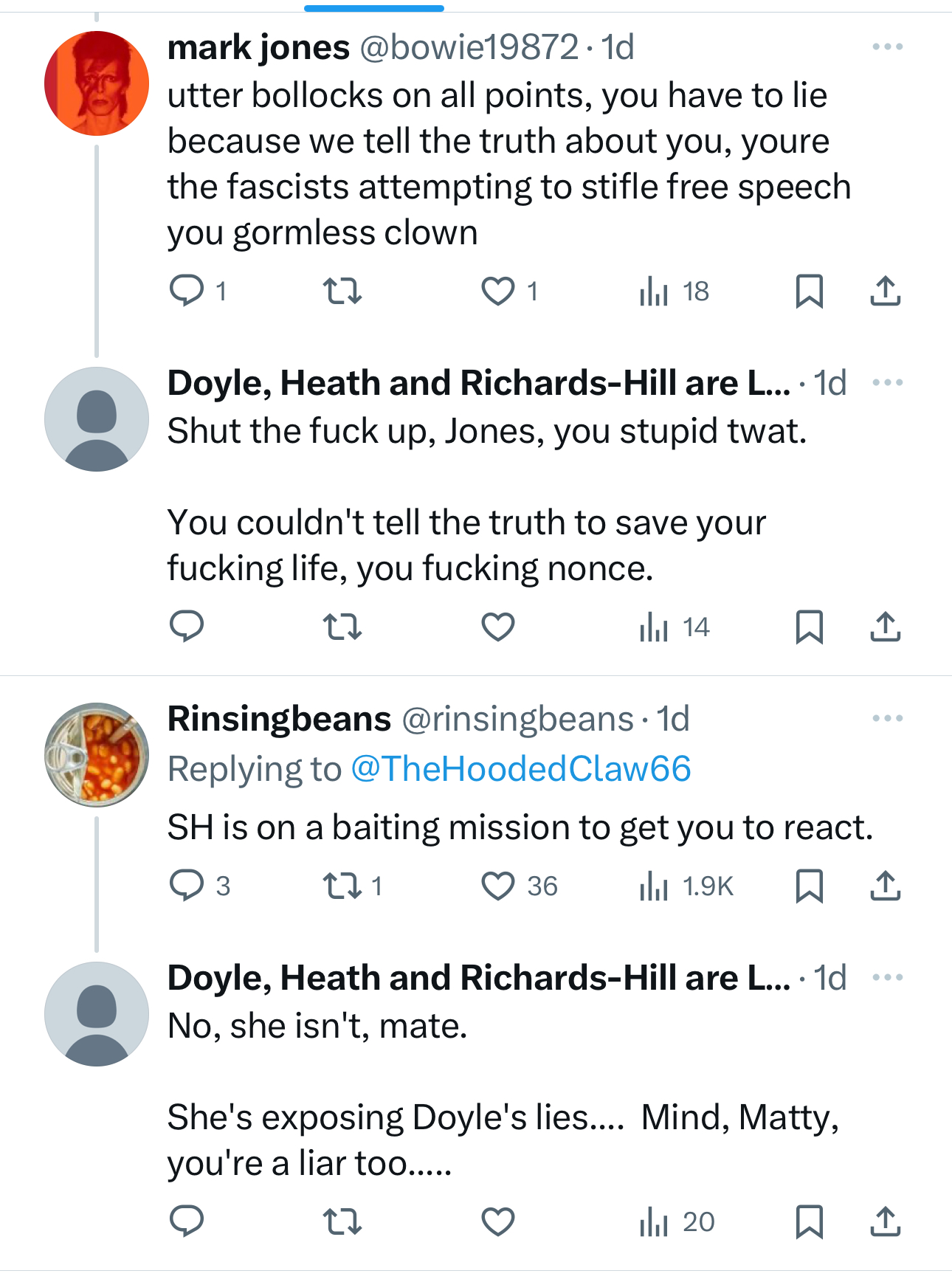Open the mark jones display name
Viewport: 952px width, 1282px height.
click(x=258, y=48)
